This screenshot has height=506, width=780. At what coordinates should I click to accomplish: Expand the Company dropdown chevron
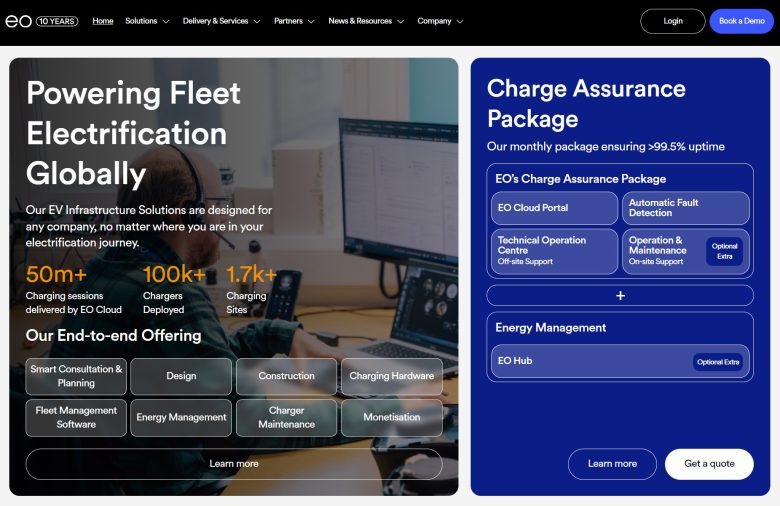click(x=460, y=21)
